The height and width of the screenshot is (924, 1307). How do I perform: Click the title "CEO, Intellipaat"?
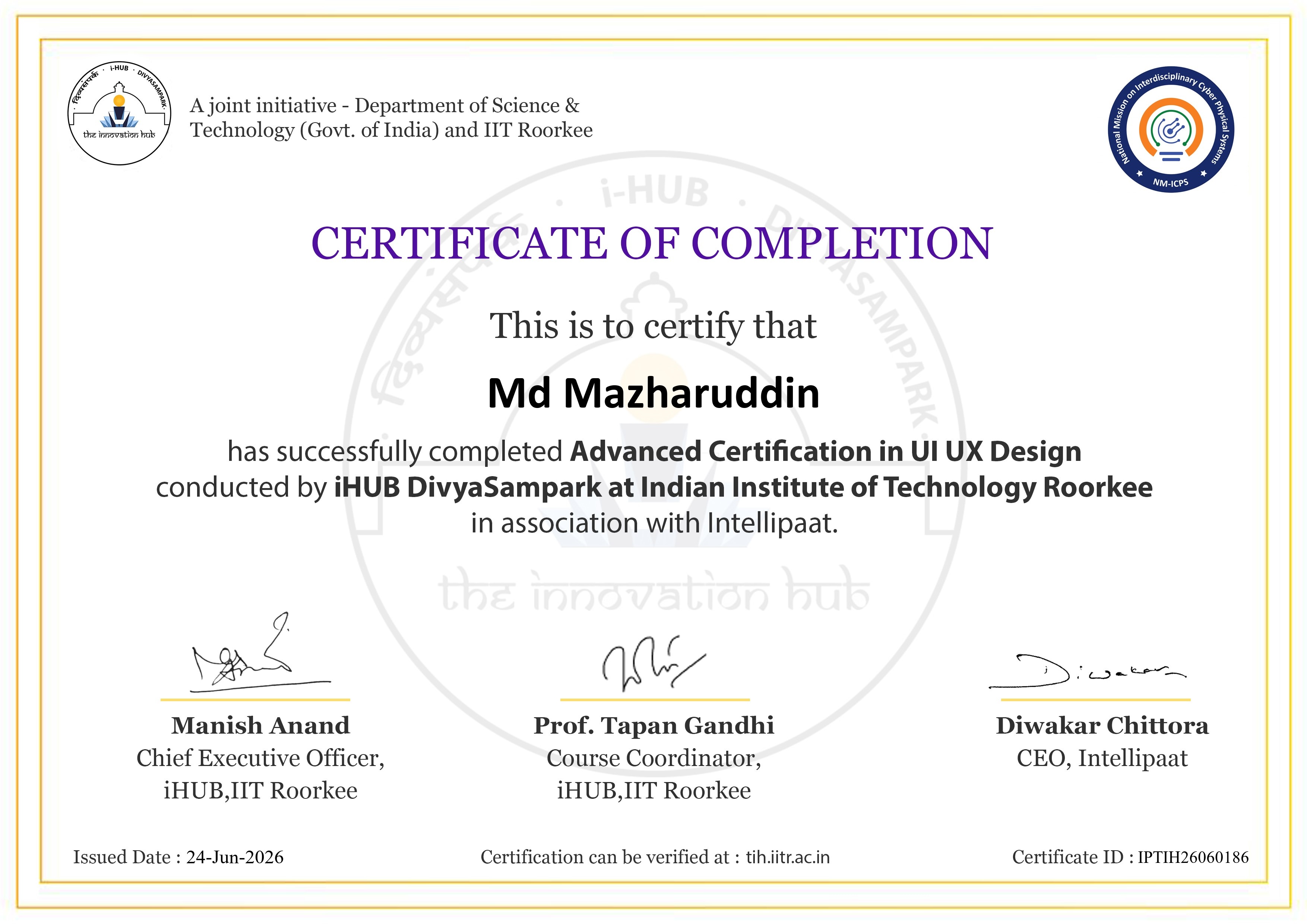(1102, 758)
